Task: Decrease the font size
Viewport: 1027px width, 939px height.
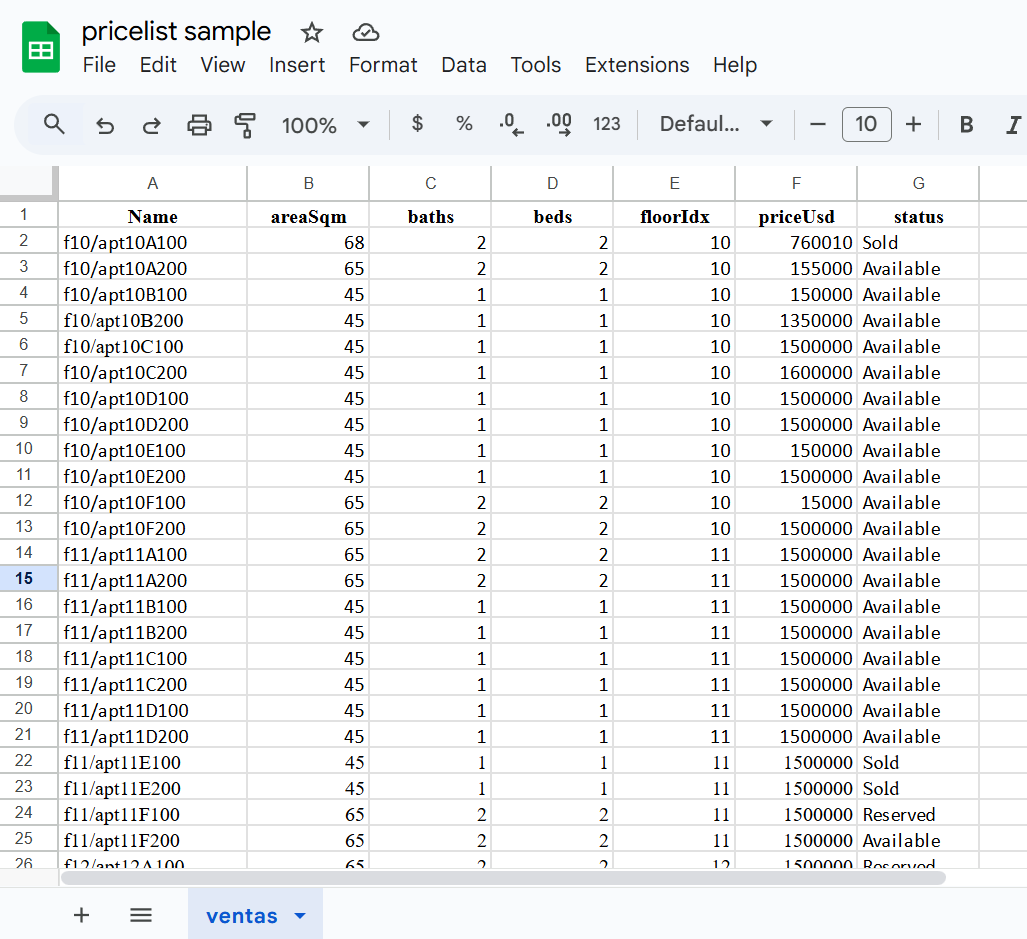Action: pos(817,124)
